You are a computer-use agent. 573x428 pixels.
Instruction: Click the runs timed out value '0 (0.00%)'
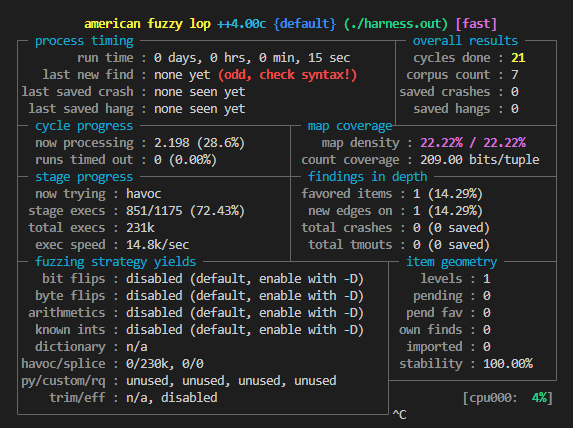point(185,160)
